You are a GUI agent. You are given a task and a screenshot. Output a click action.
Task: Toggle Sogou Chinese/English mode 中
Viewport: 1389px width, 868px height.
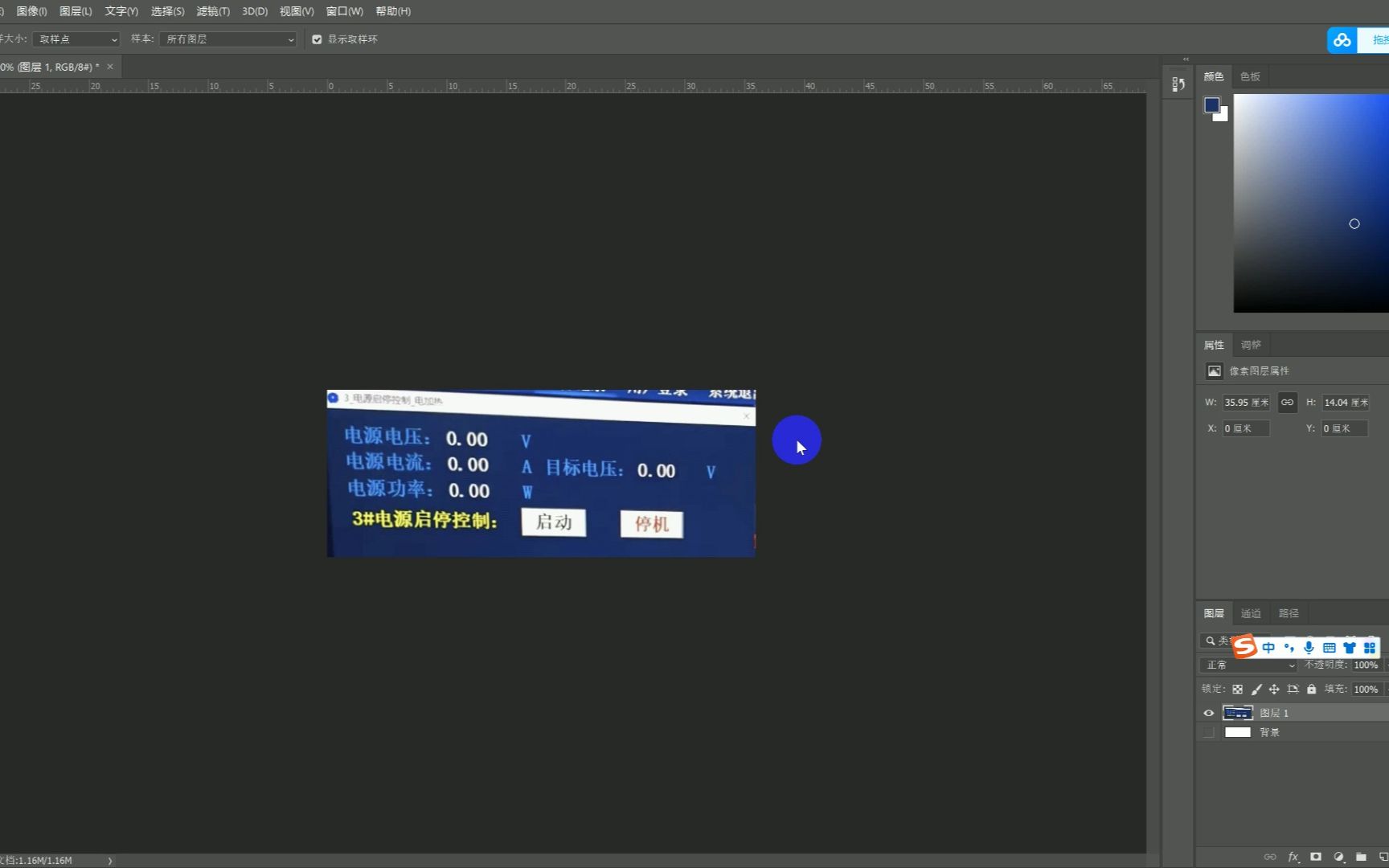coord(1268,648)
